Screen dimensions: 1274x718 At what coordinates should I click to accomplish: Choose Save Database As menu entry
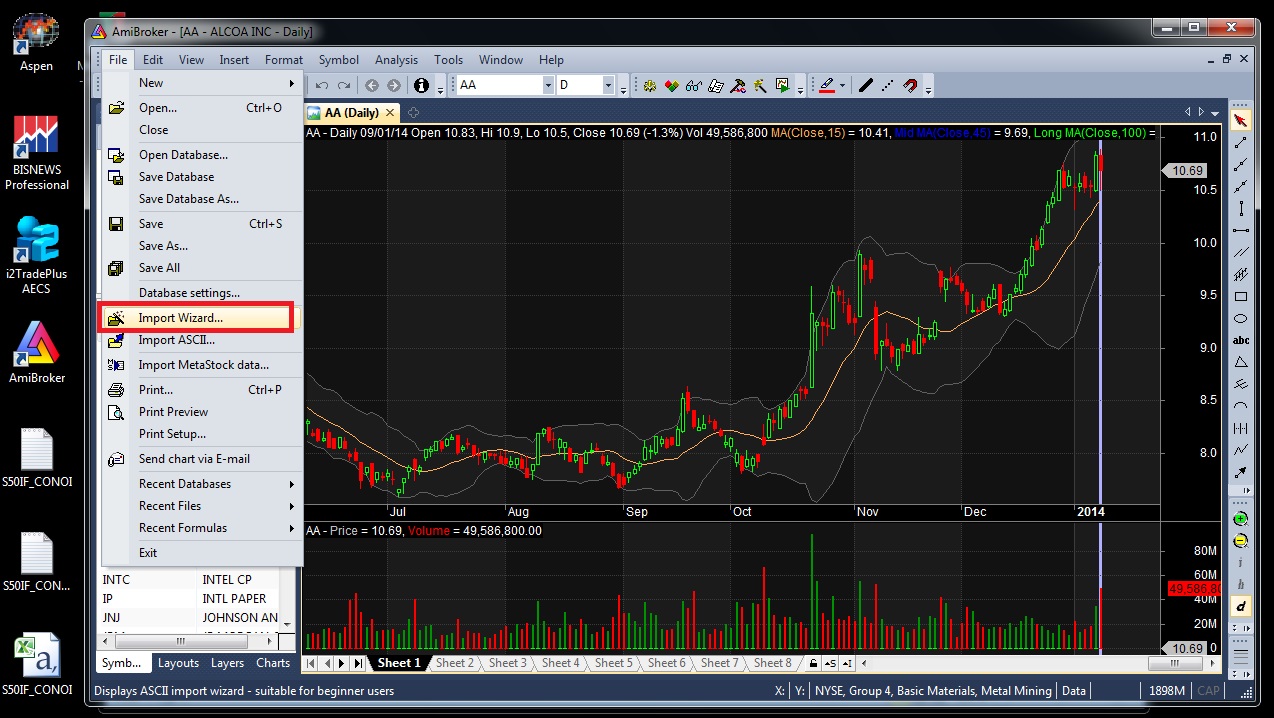click(202, 199)
